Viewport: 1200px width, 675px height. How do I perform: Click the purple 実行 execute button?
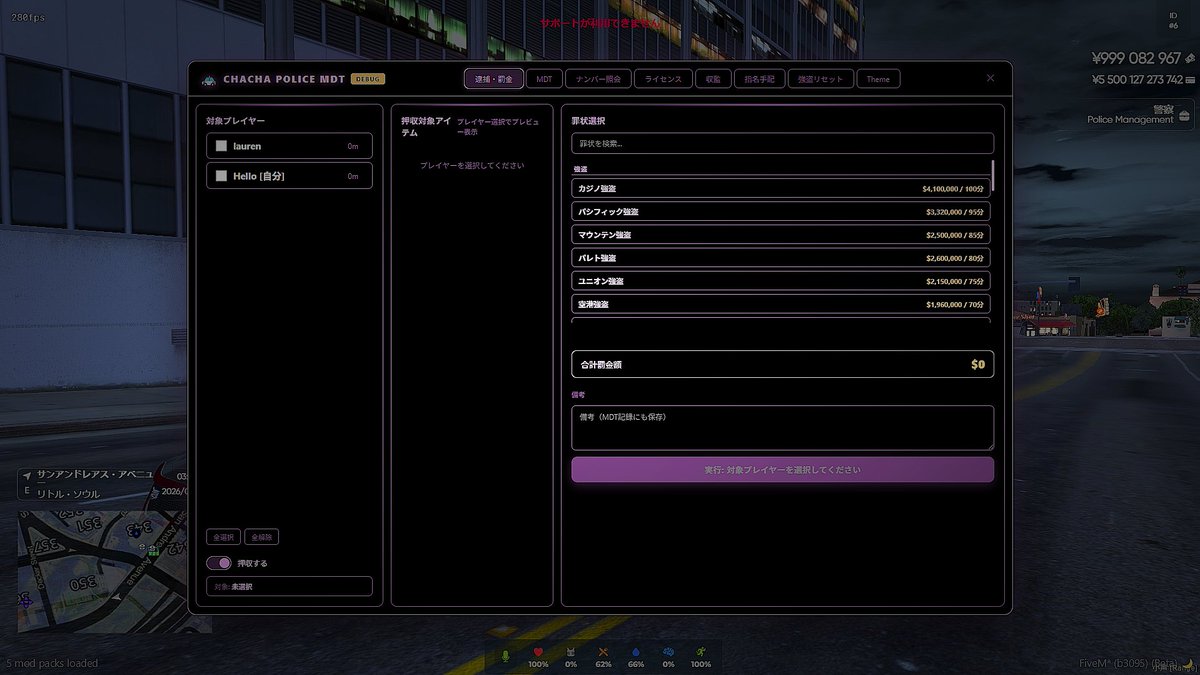(x=782, y=470)
